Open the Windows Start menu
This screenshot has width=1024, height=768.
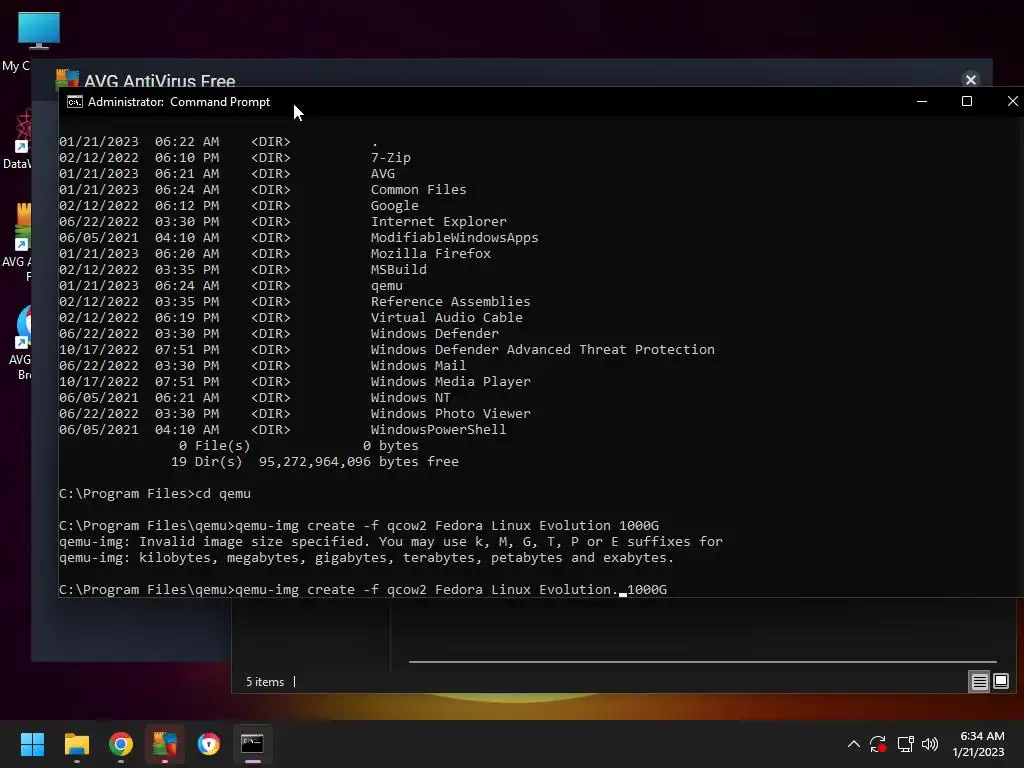[x=32, y=744]
